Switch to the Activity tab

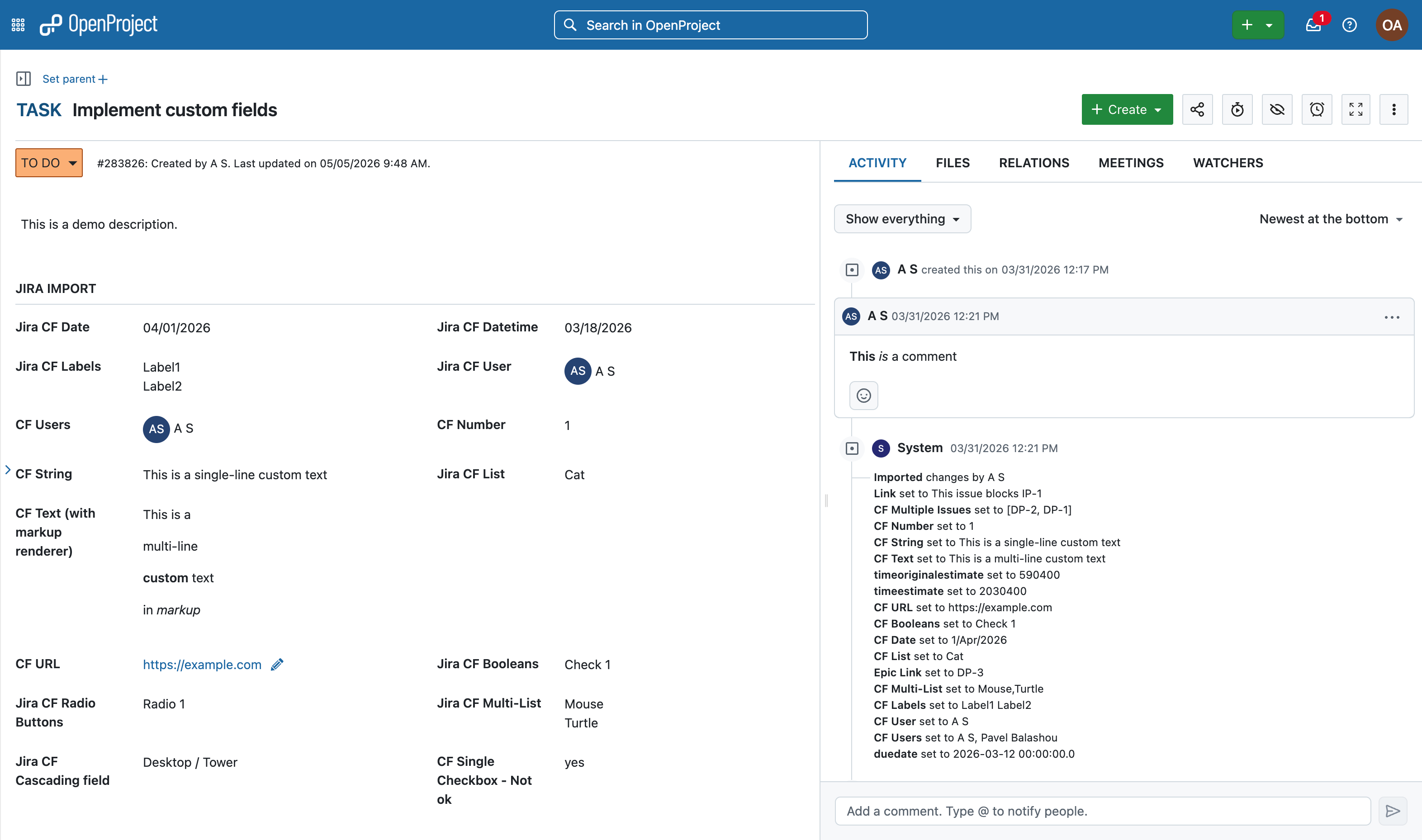point(877,163)
